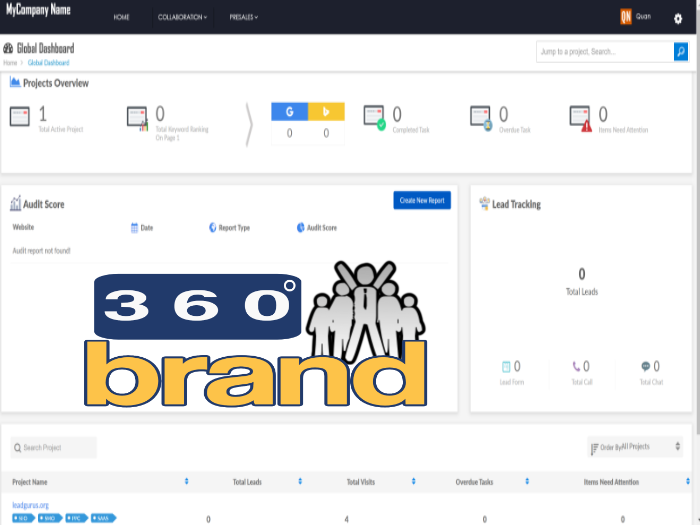Viewport: 700px width, 525px height.
Task: Click the Create New Report button
Action: click(x=421, y=201)
